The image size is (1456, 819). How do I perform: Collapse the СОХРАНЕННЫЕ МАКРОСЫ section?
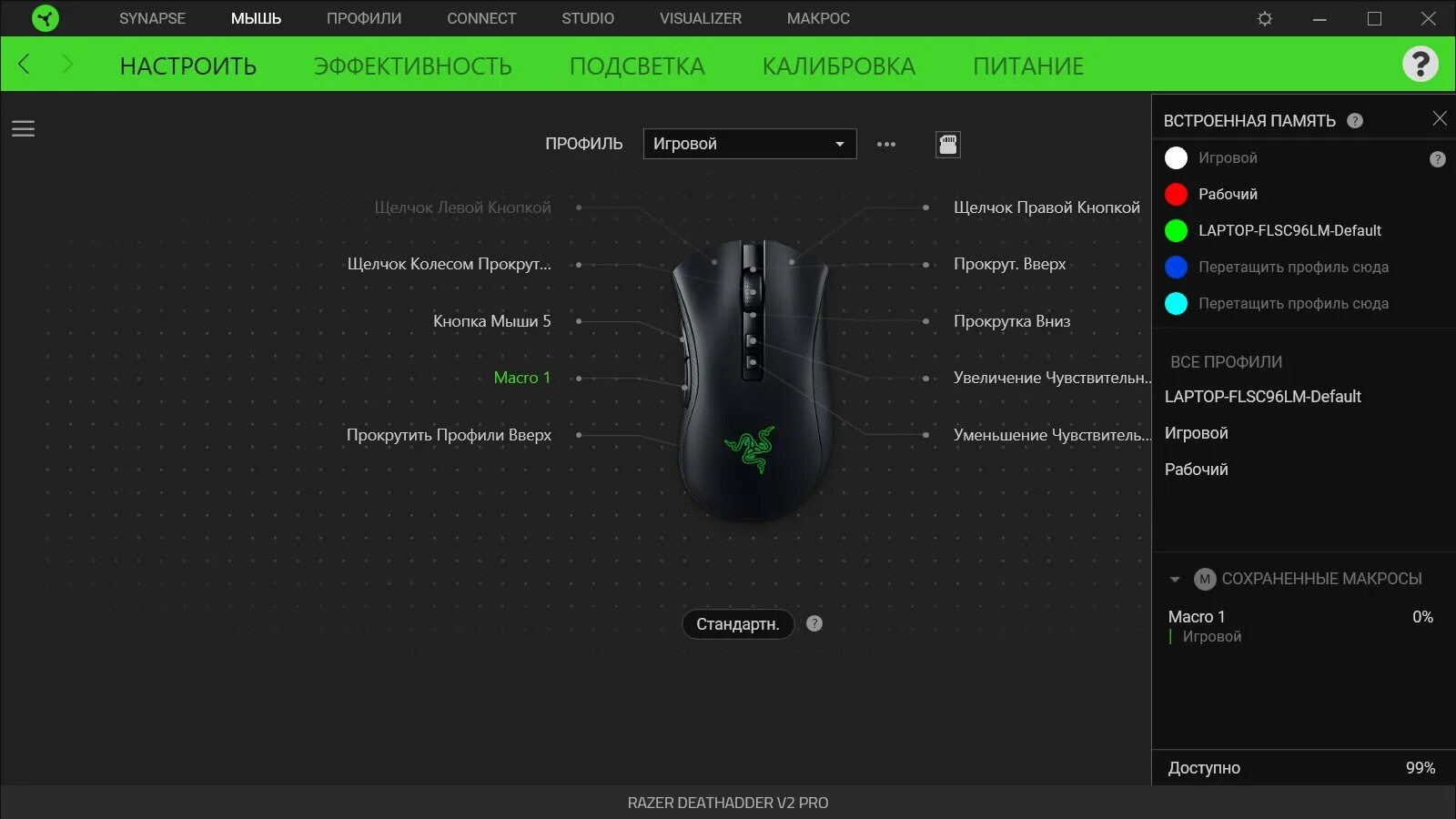coord(1175,579)
